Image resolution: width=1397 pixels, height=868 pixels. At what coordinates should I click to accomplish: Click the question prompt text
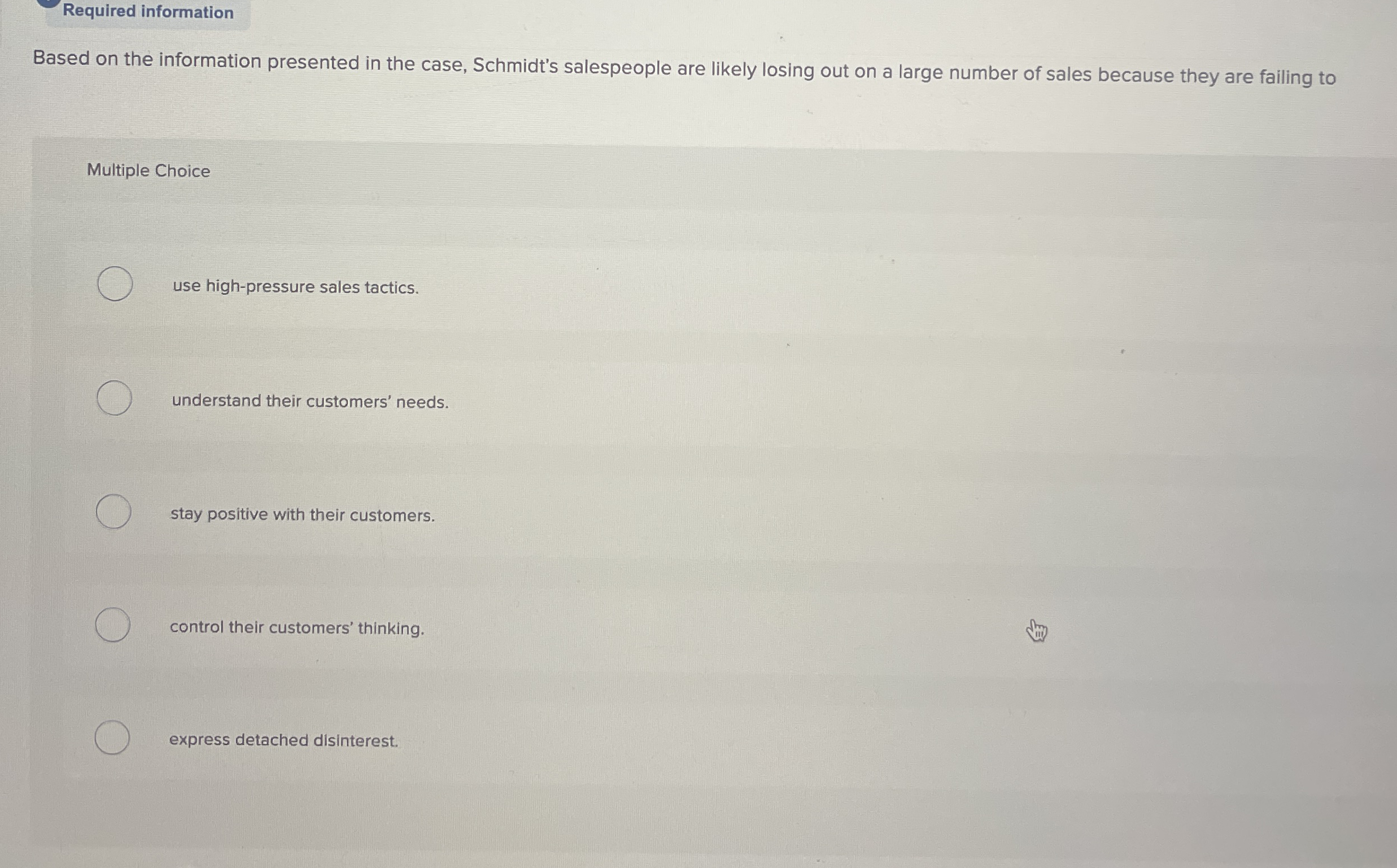click(x=683, y=69)
